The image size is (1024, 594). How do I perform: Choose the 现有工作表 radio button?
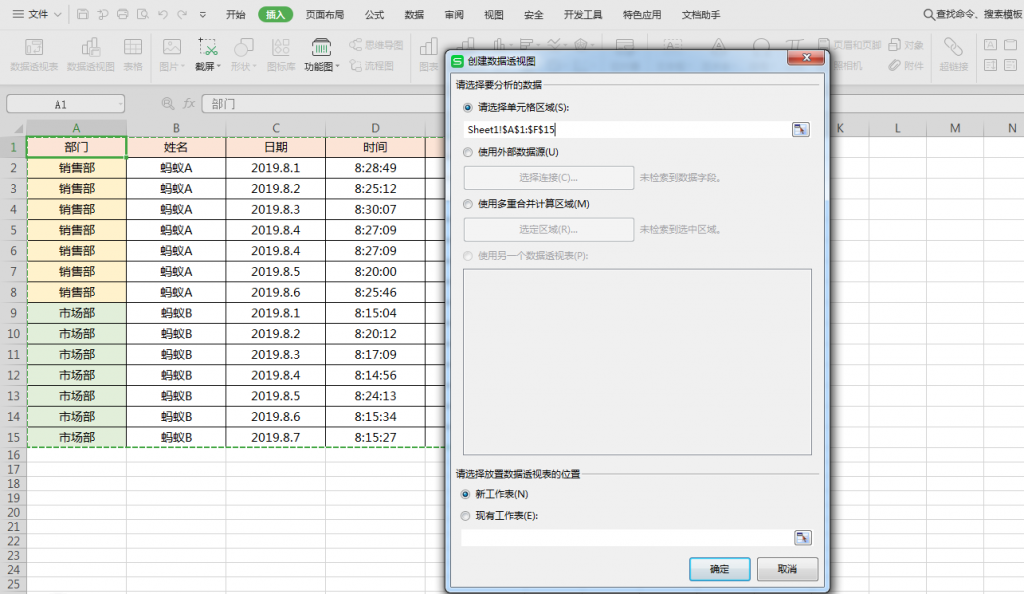pyautogui.click(x=466, y=516)
